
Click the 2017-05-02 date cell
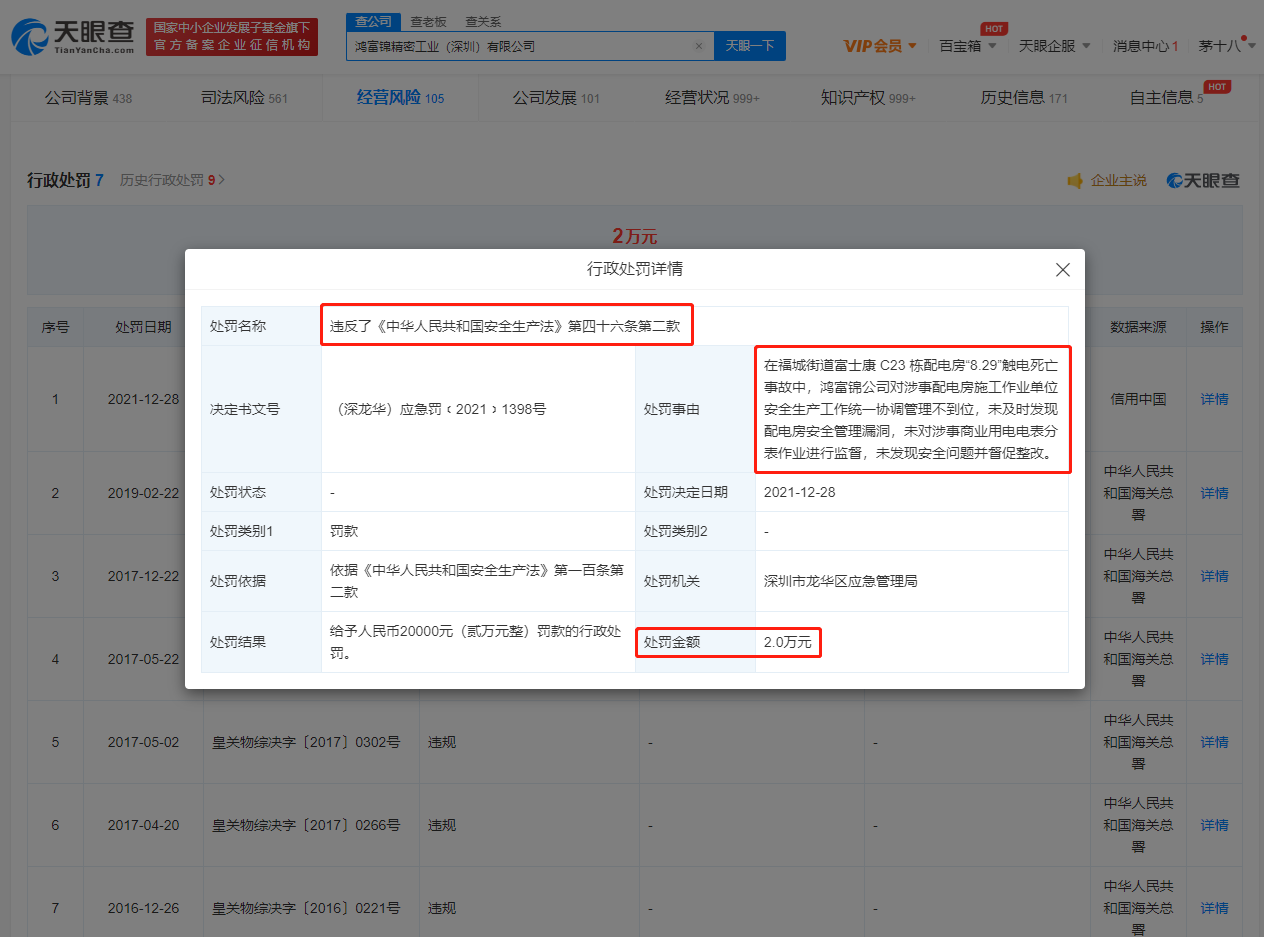(x=143, y=742)
